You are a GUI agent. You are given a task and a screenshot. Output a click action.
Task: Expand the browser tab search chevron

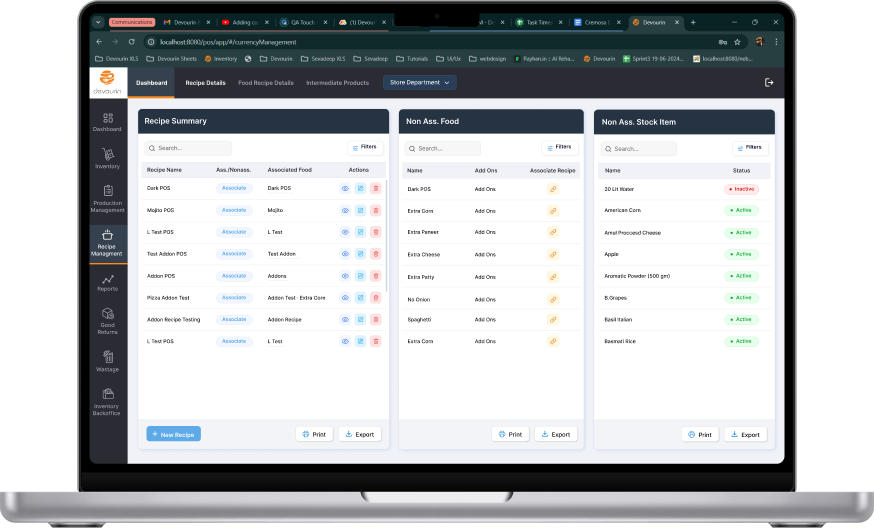[x=98, y=22]
